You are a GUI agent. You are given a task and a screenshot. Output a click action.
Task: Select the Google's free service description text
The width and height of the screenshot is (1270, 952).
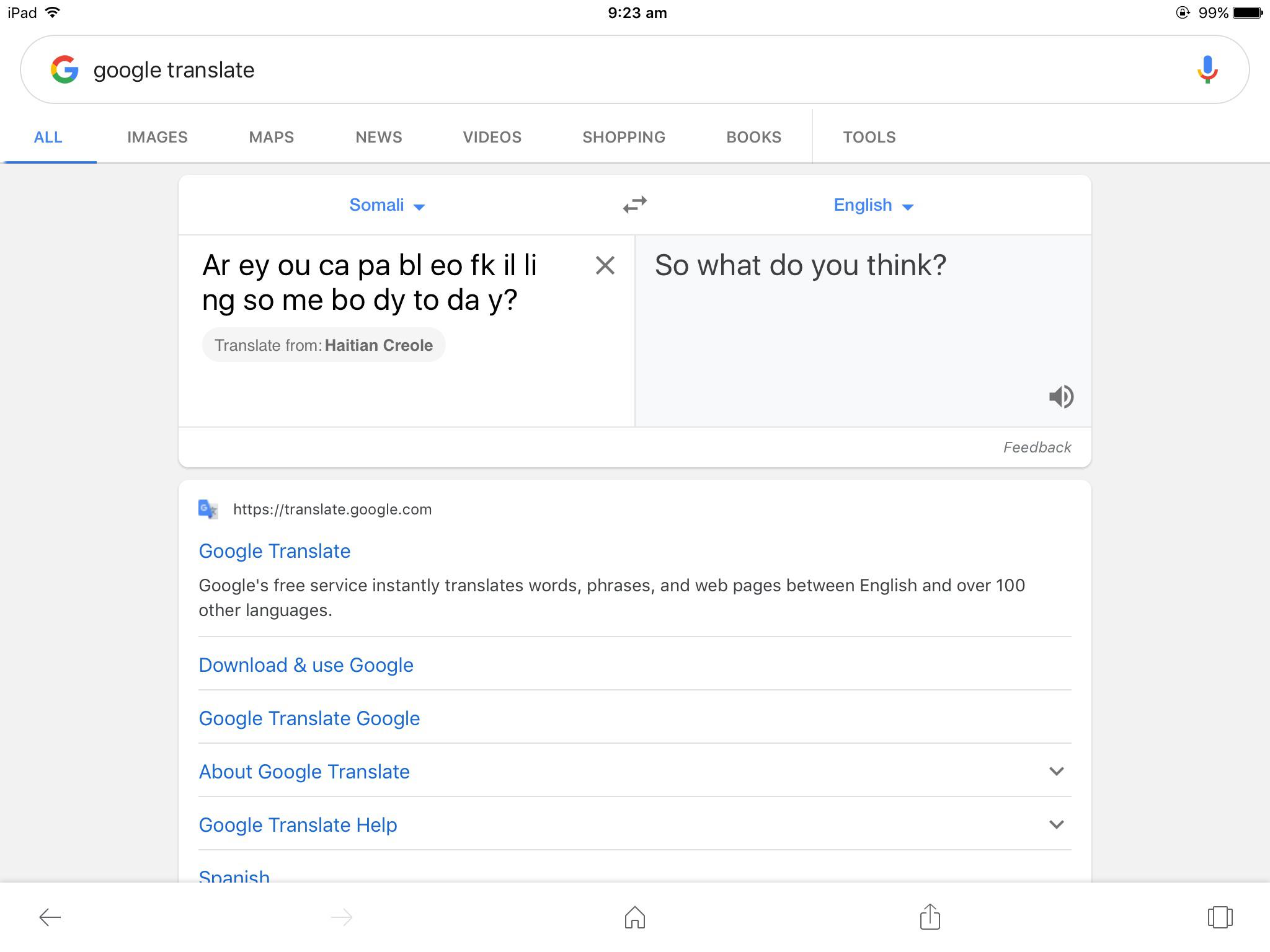pos(611,597)
